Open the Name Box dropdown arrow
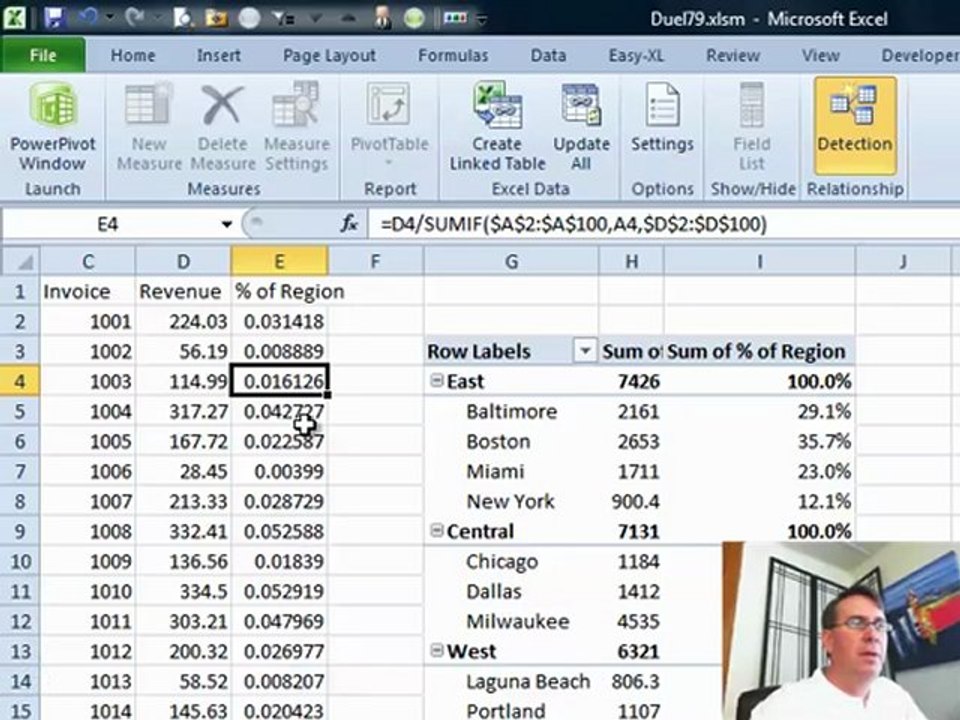960x720 pixels. (227, 224)
